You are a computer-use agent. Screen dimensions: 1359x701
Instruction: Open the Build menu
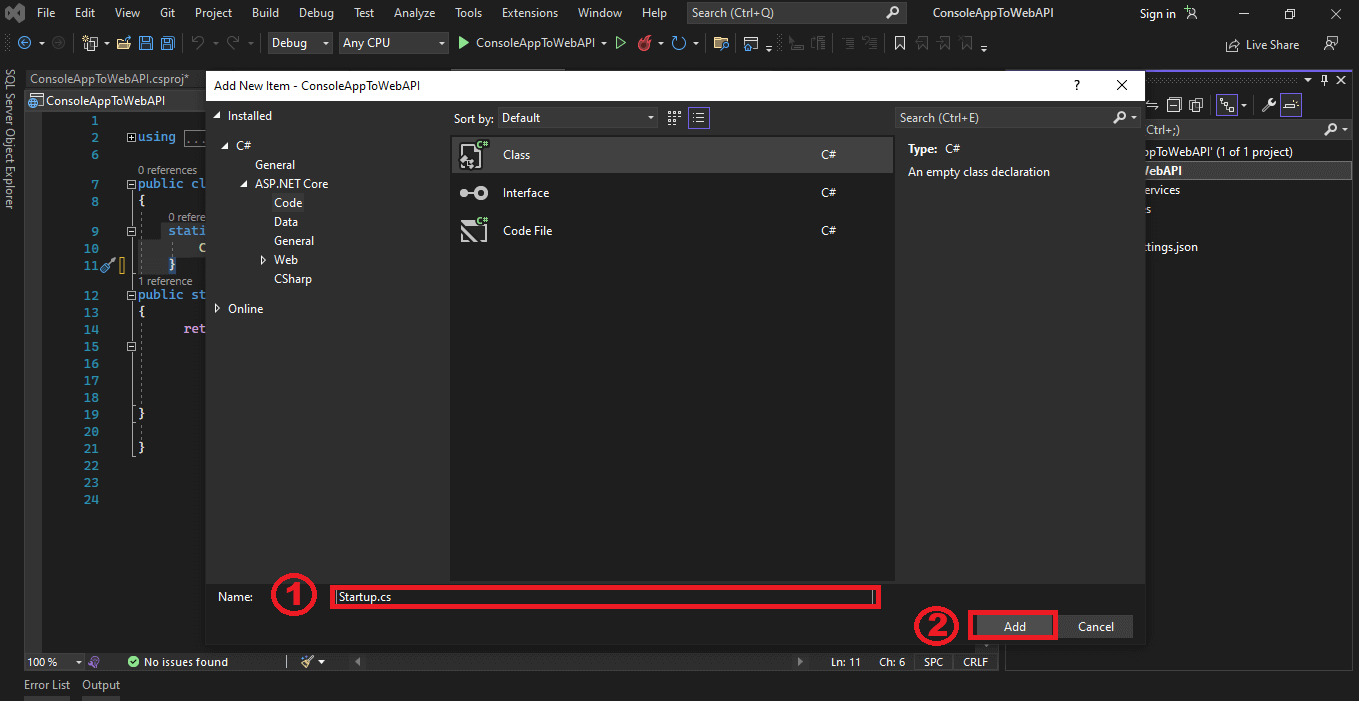(265, 13)
